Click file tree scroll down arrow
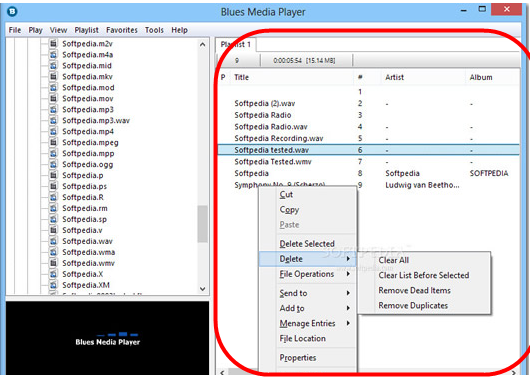 pyautogui.click(x=202, y=289)
